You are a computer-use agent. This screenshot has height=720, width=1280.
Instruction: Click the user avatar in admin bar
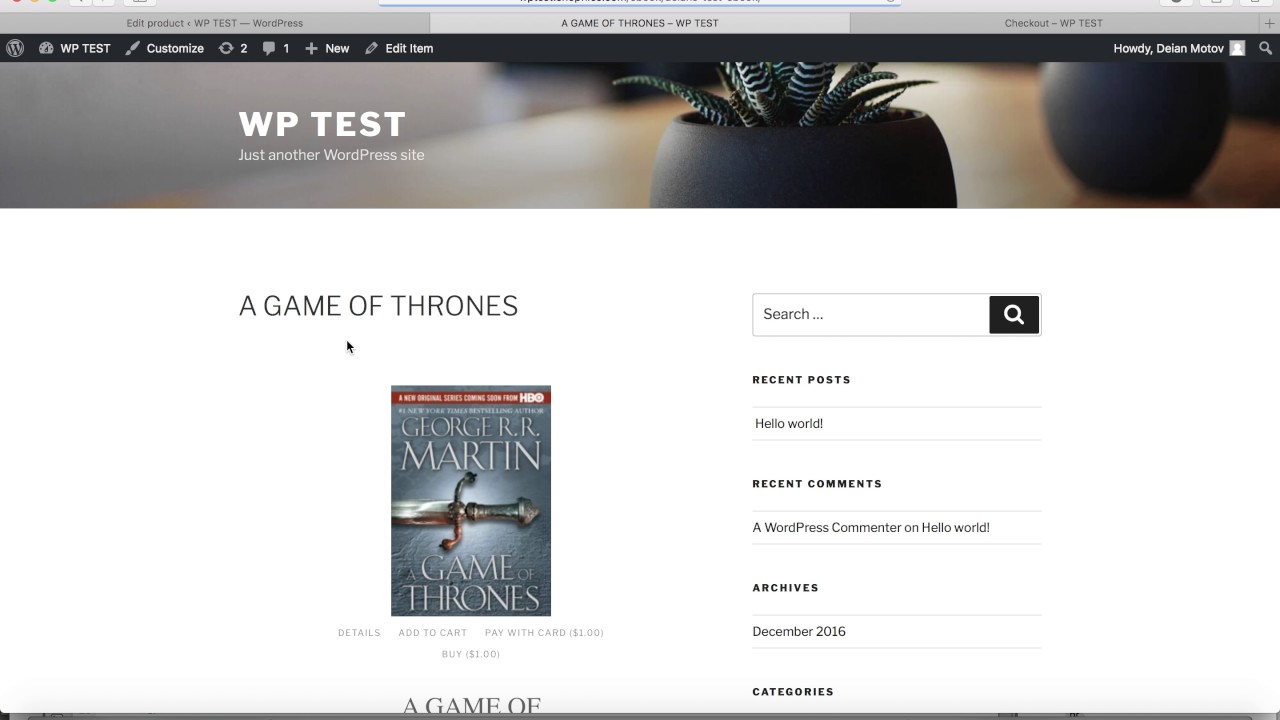coord(1237,48)
